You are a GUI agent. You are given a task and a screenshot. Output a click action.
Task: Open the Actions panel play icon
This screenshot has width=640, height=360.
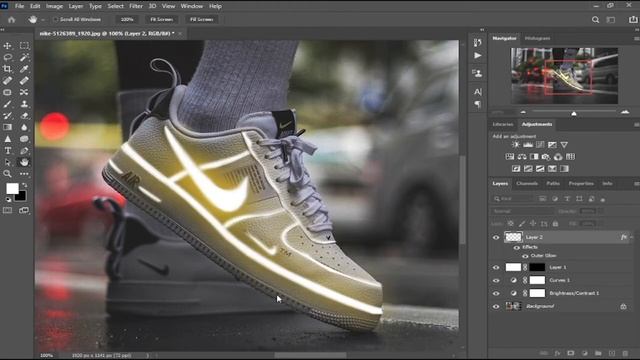478,56
